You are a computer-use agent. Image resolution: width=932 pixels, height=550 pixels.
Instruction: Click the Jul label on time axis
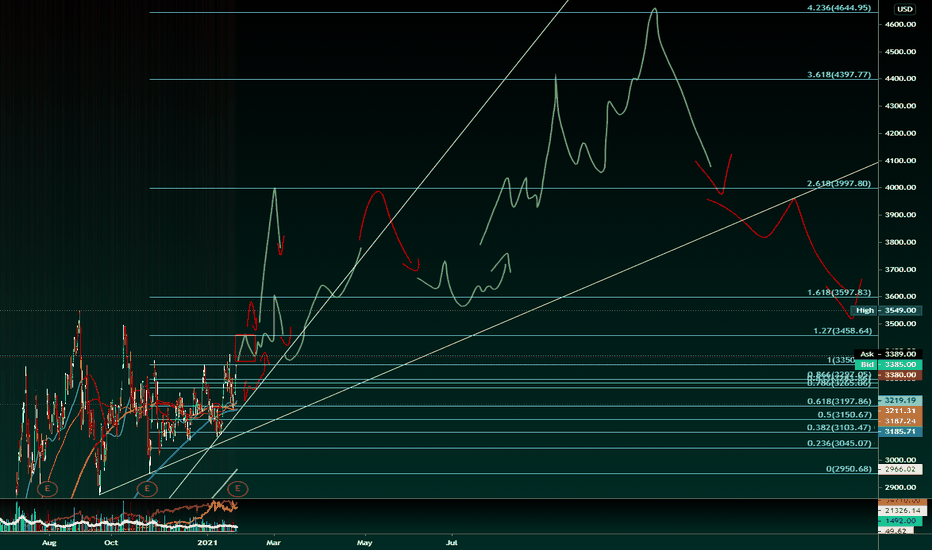pyautogui.click(x=452, y=543)
